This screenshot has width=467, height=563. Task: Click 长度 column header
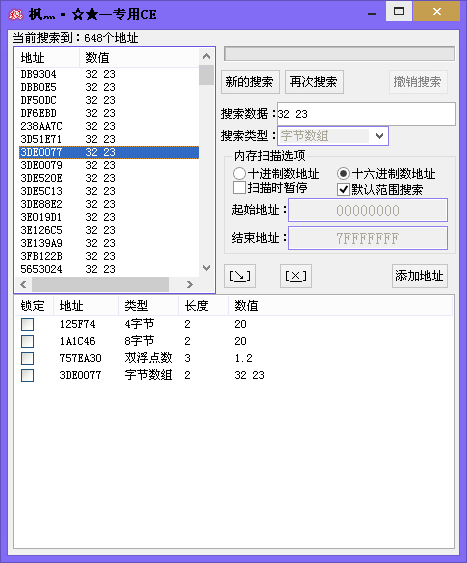coord(203,306)
